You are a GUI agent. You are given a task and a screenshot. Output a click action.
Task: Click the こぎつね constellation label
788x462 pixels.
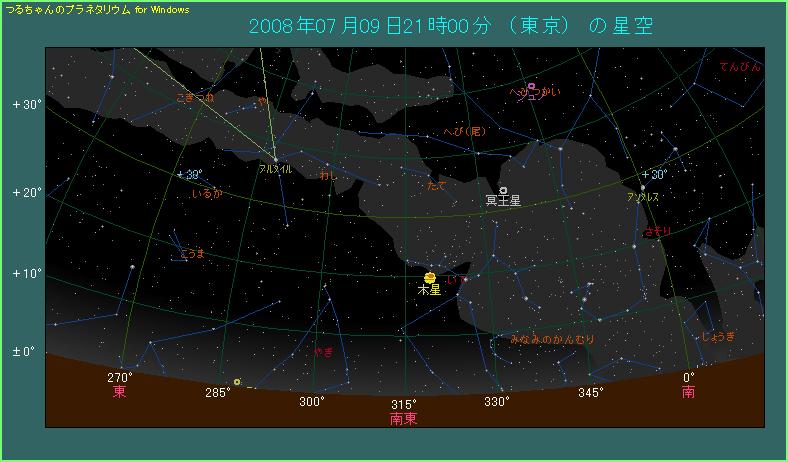[x=194, y=98]
